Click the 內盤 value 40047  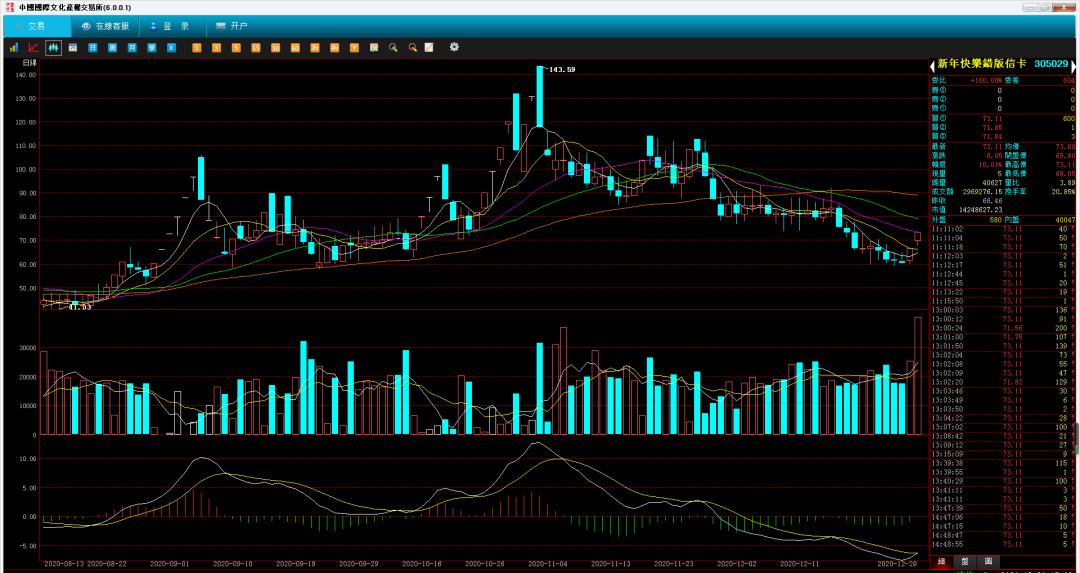[1064, 219]
